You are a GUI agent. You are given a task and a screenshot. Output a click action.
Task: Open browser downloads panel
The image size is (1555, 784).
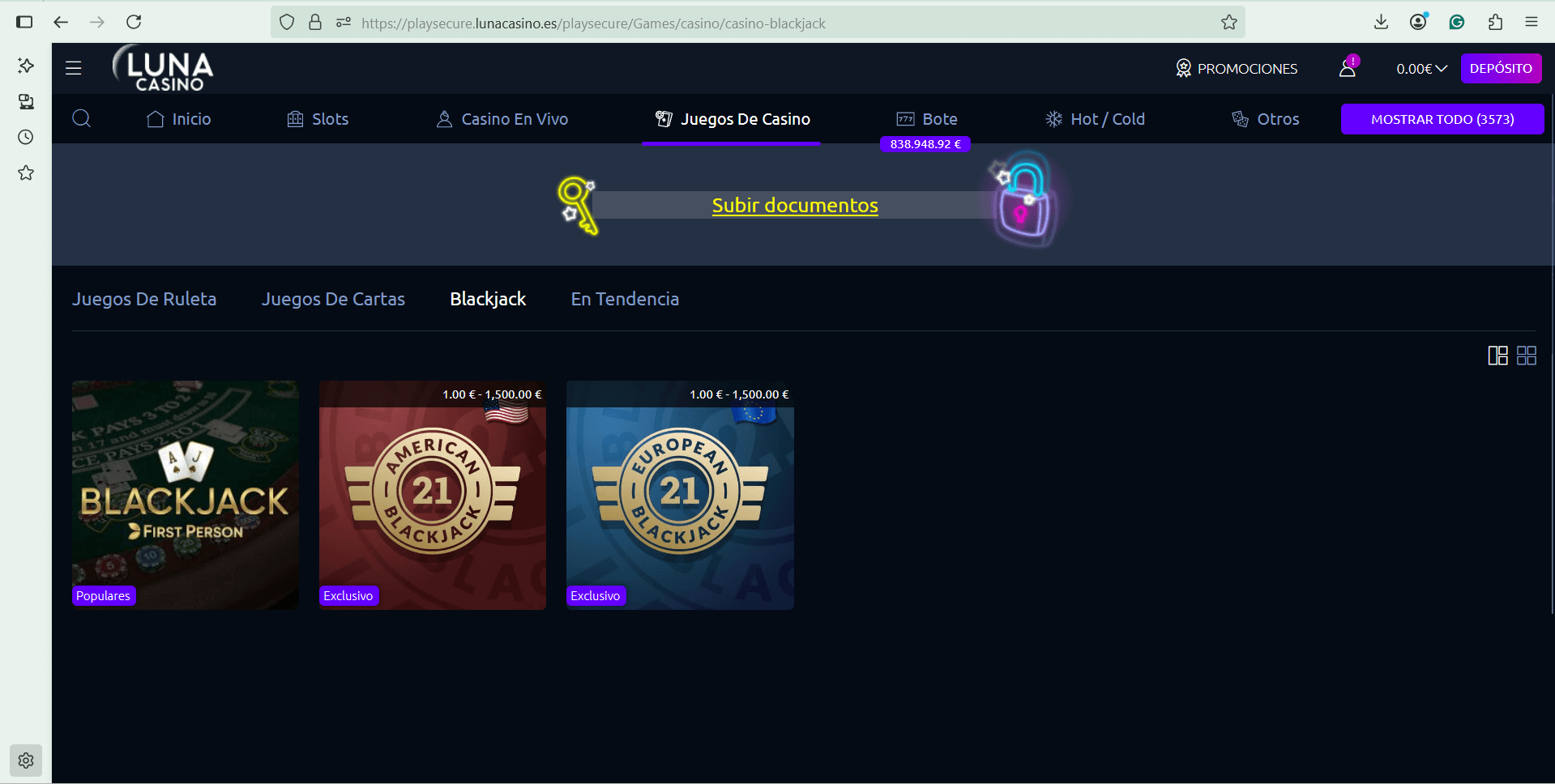1382,22
